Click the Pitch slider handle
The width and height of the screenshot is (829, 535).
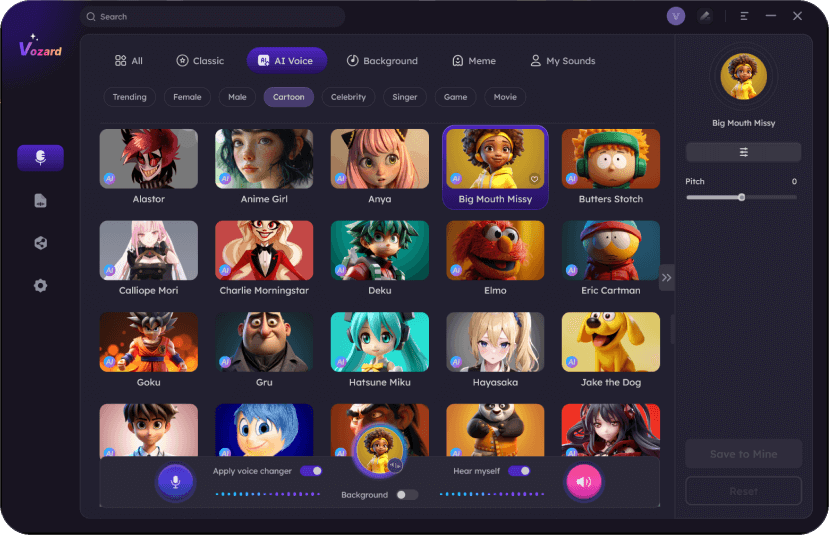741,197
